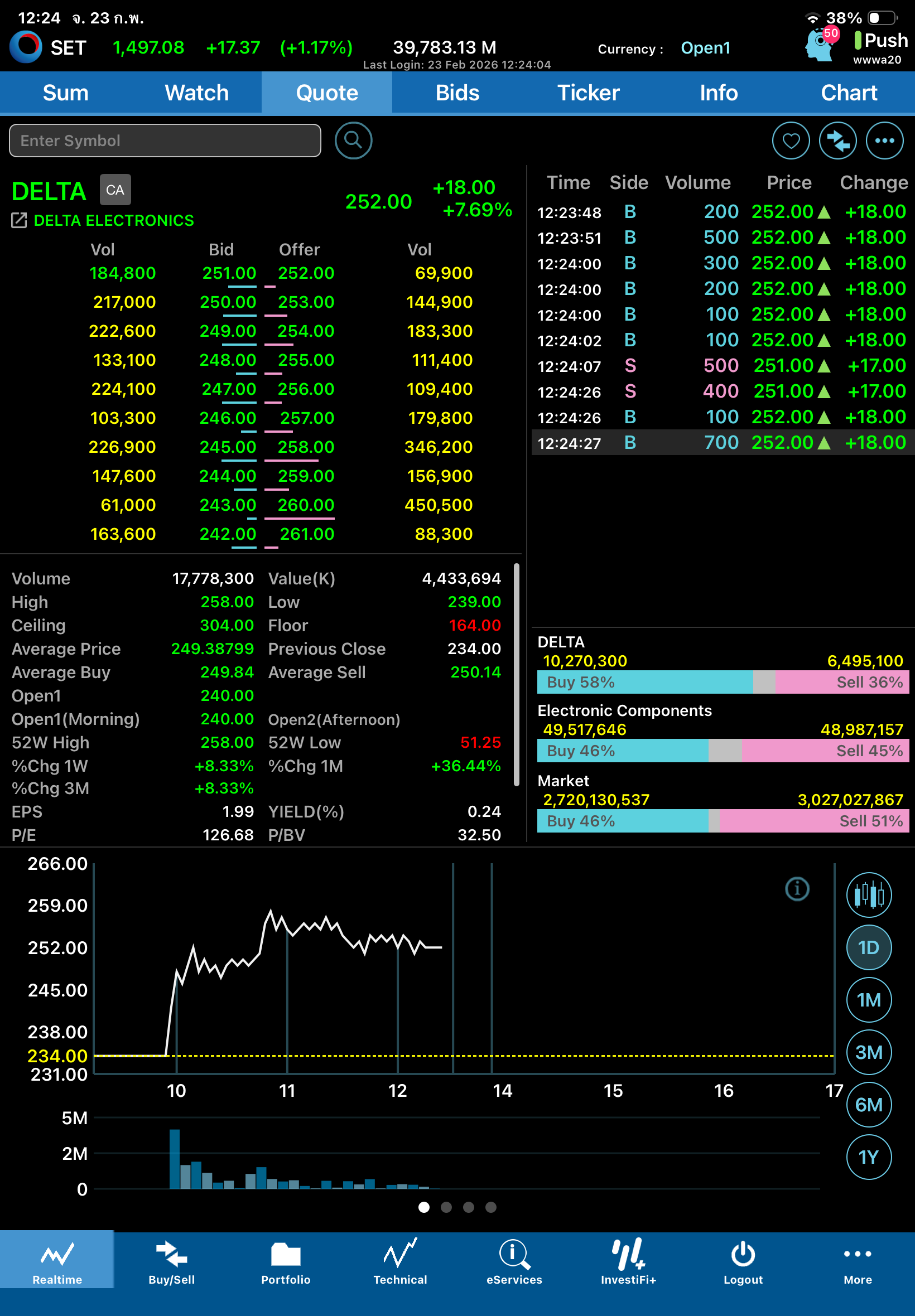The image size is (915, 1316).
Task: Open the trade arrows icon beside the heart
Action: point(837,141)
